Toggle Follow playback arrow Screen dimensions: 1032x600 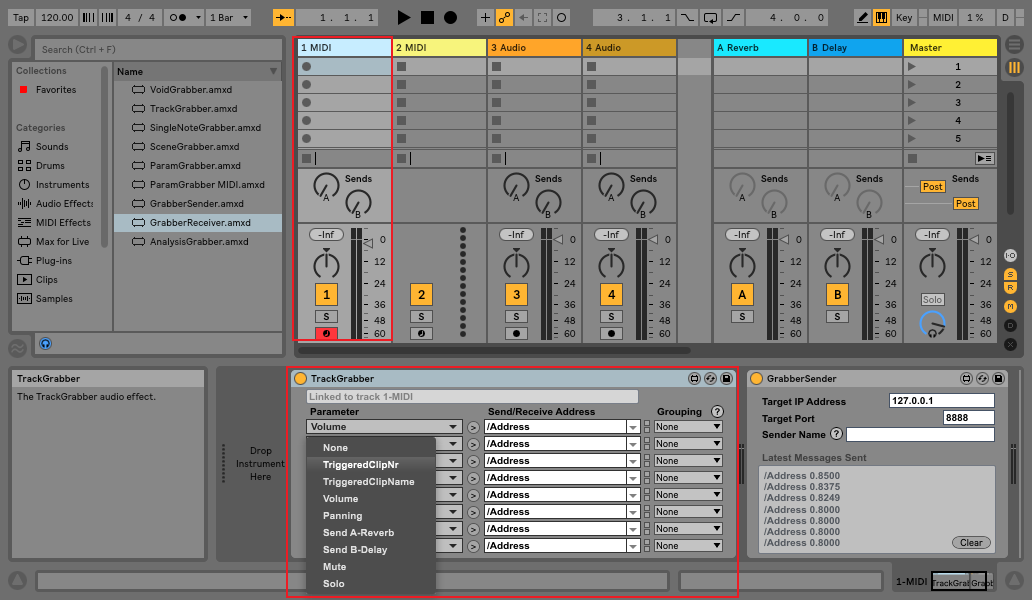[x=283, y=18]
